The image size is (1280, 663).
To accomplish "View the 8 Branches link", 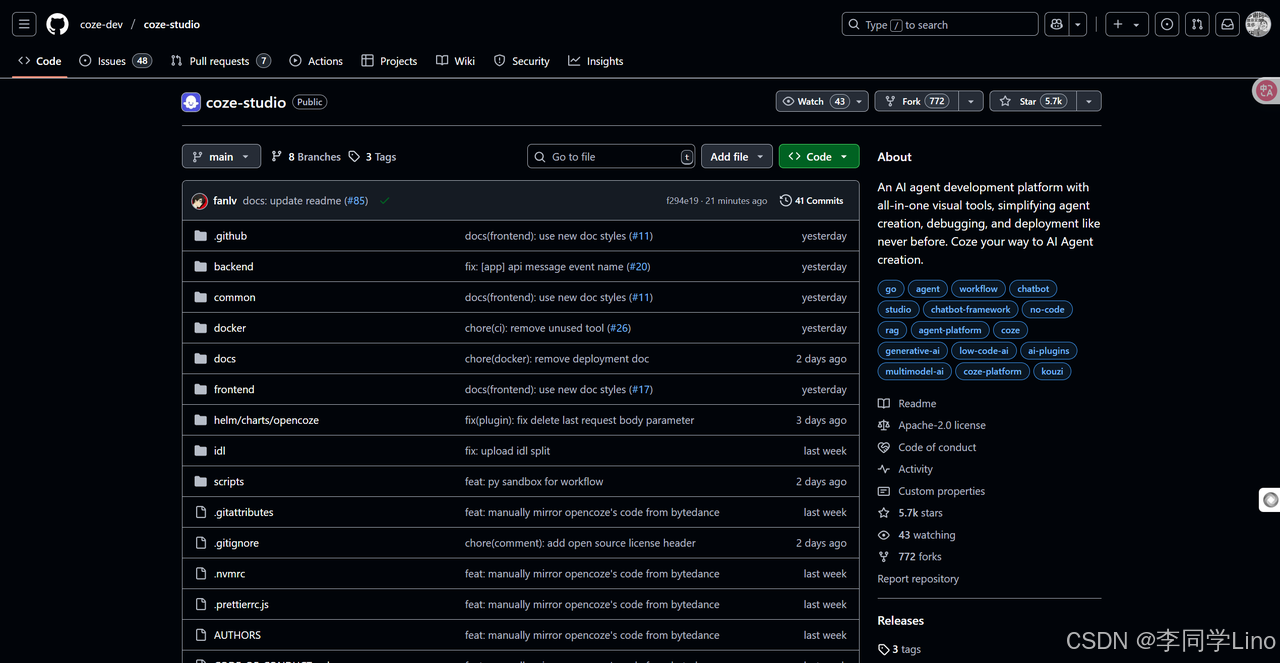I will click(306, 157).
